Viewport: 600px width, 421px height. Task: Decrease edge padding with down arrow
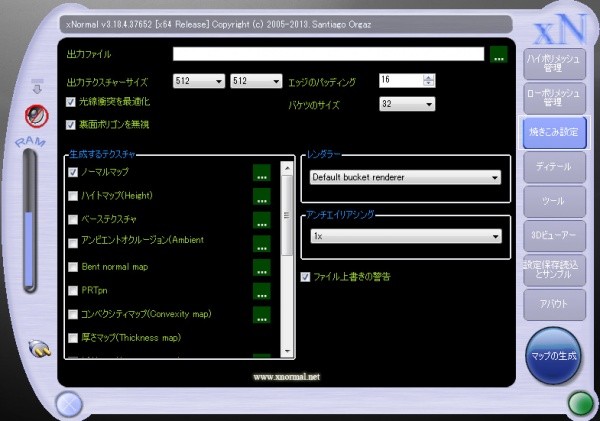429,84
